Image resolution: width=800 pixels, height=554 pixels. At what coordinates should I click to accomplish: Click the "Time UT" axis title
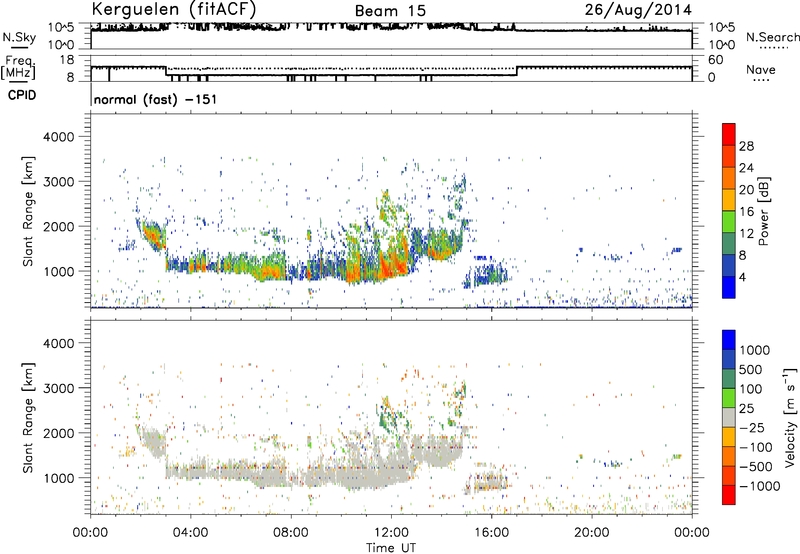pyautogui.click(x=391, y=548)
